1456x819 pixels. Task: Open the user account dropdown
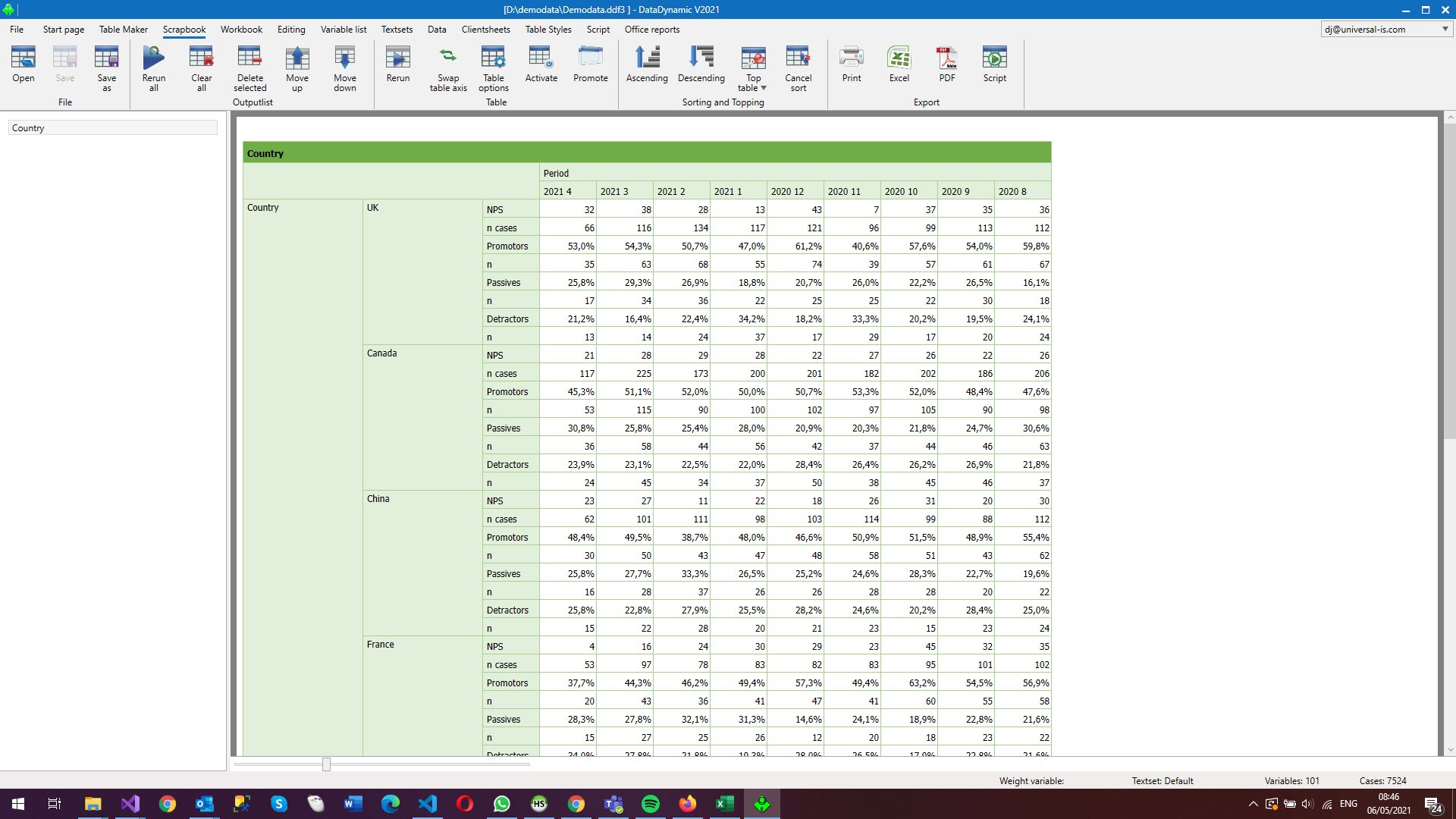(1445, 29)
